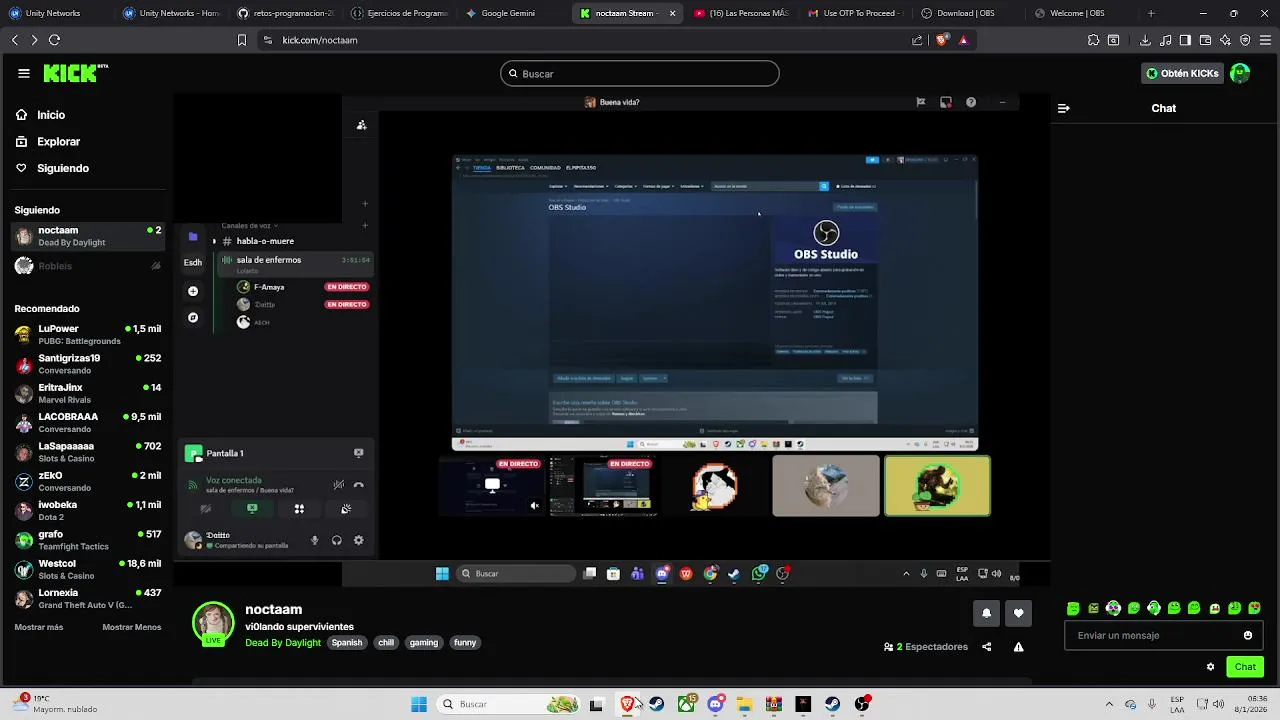
Task: Open File Explorer from the Windows taskbar
Action: pos(745,704)
